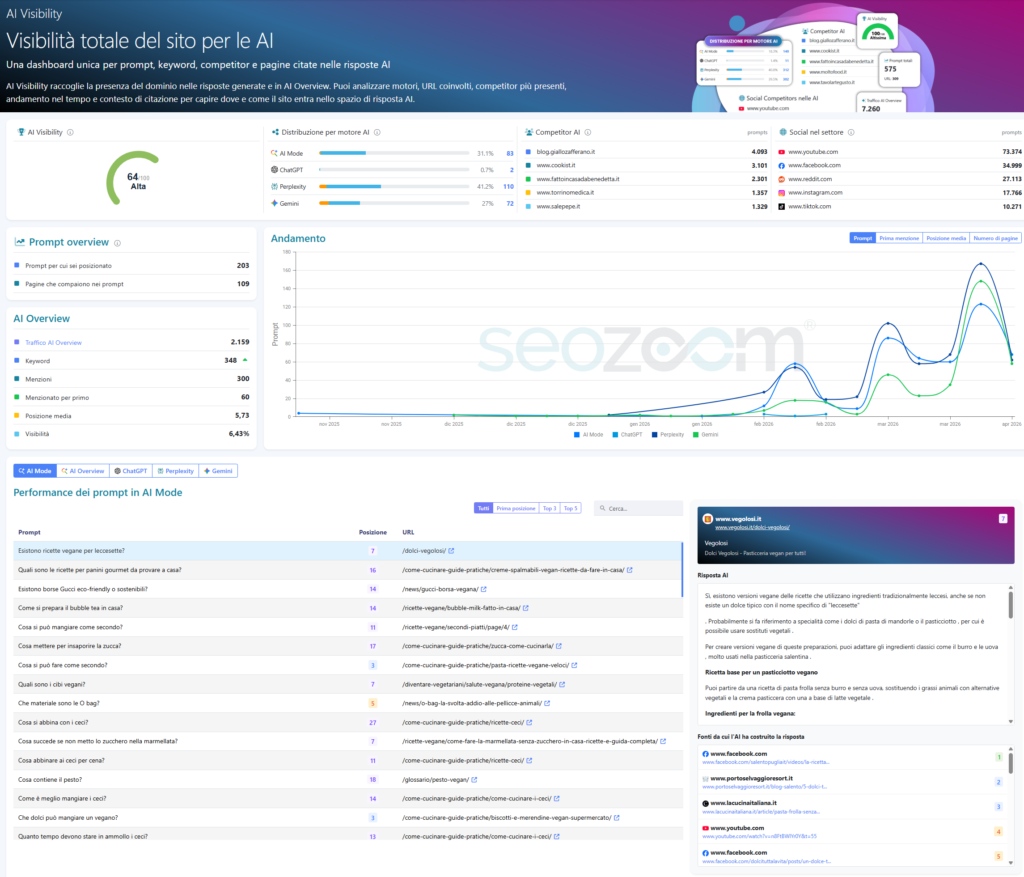
Task: Click the Cerca search field
Action: click(x=638, y=508)
